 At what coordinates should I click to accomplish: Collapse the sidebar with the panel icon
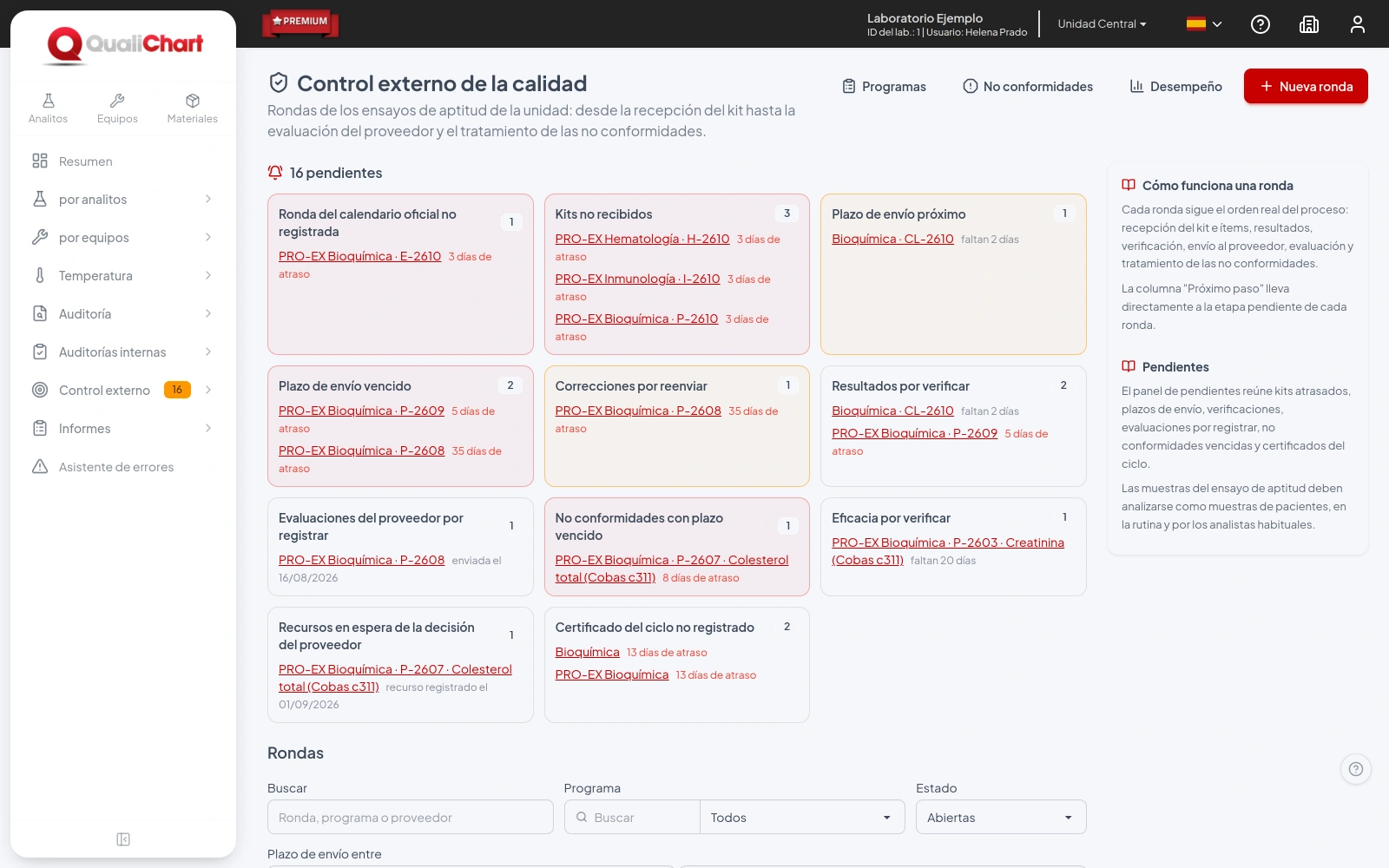coord(123,839)
